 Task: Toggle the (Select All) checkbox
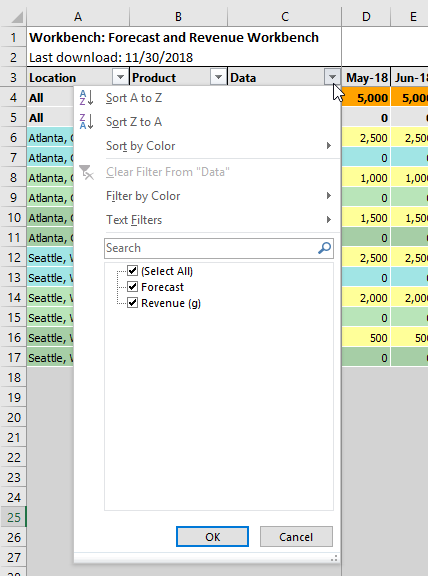pyautogui.click(x=132, y=271)
